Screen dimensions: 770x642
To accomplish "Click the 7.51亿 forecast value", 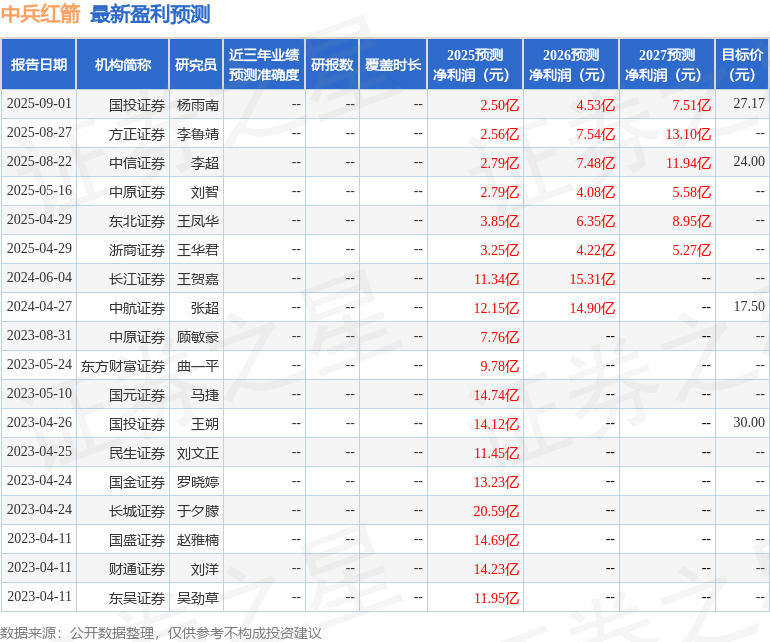I will [691, 105].
